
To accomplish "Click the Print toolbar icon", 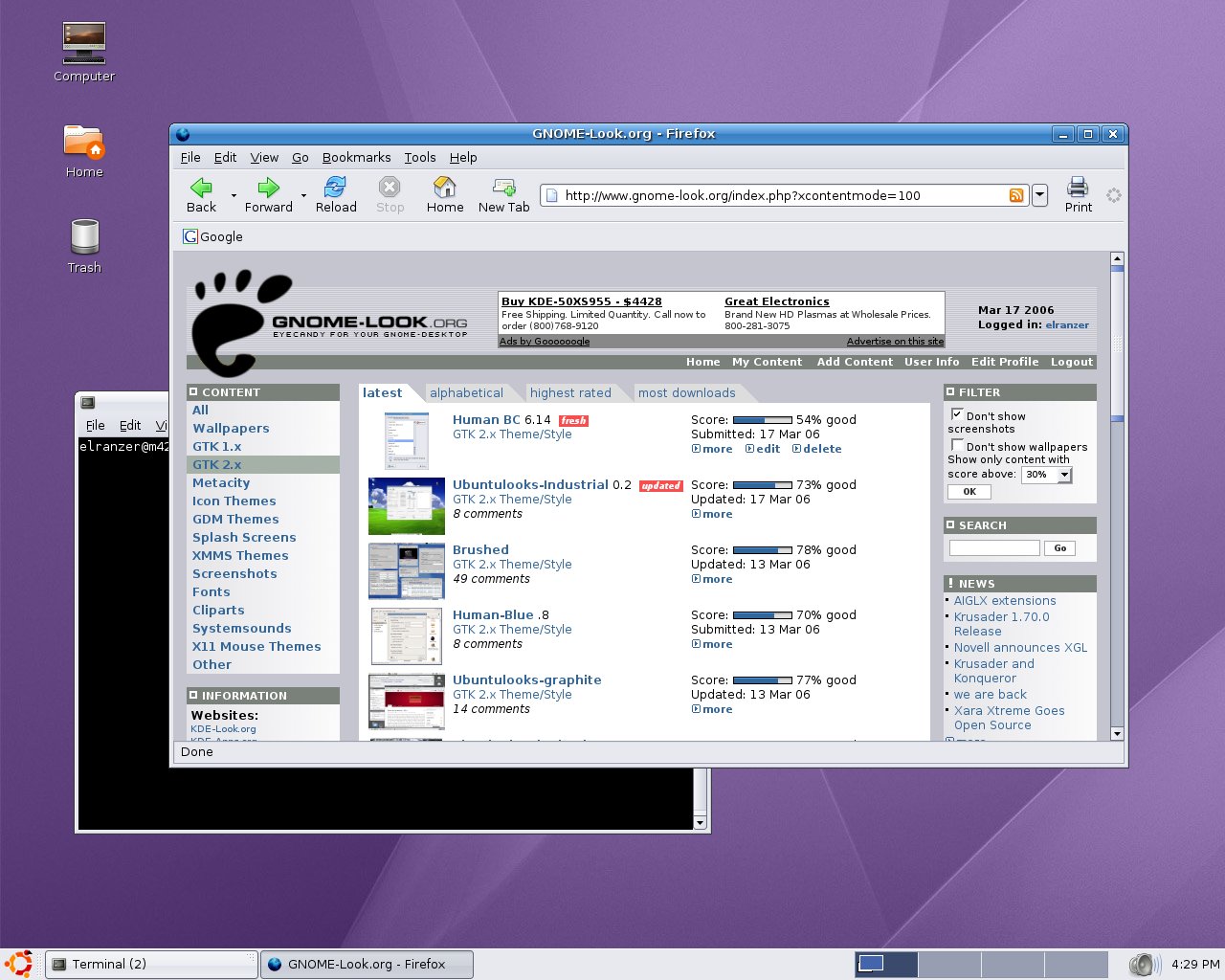I will (1079, 187).
